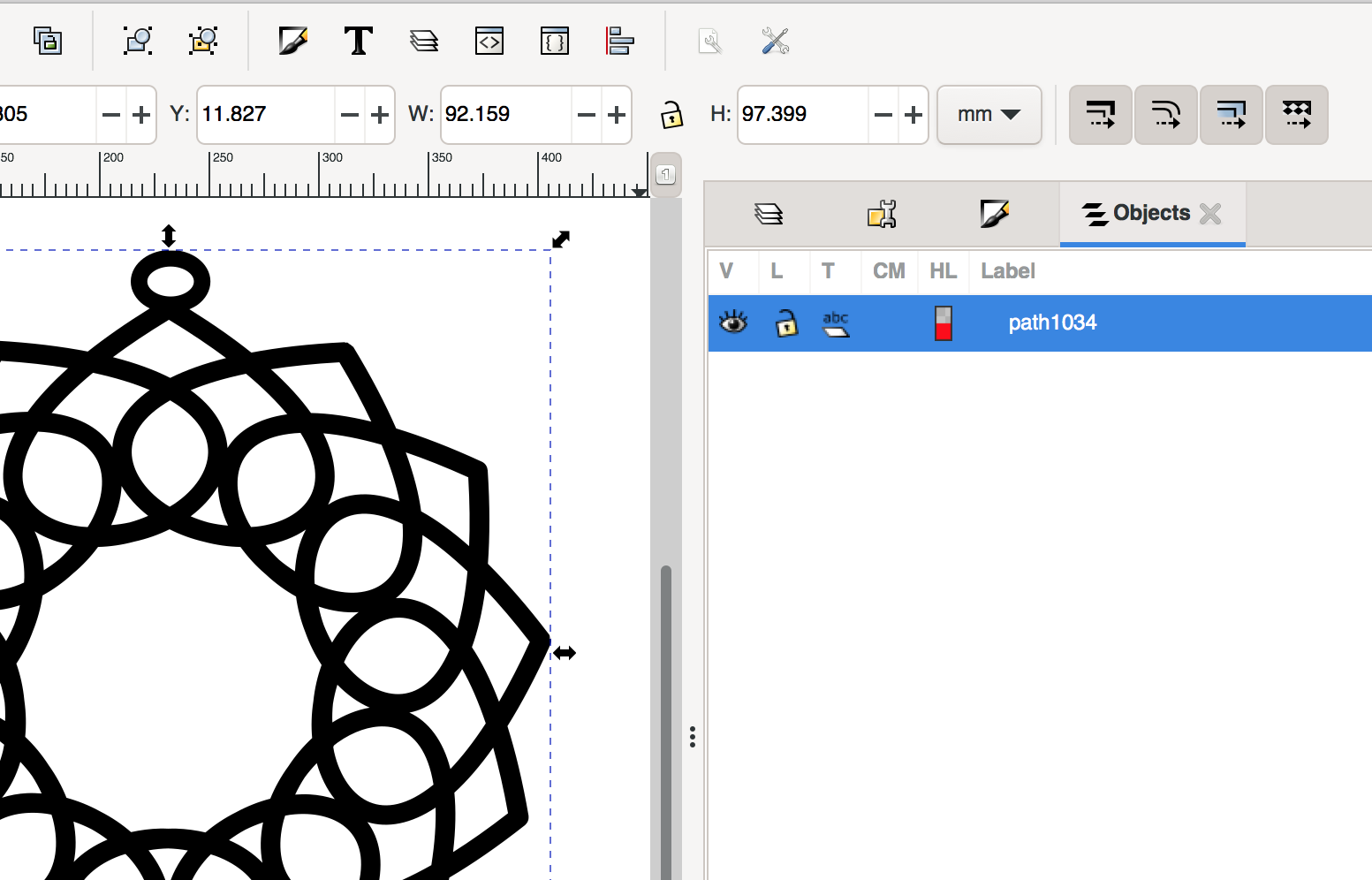The image size is (1372, 880).
Task: Open the XML Editor
Action: tap(489, 41)
